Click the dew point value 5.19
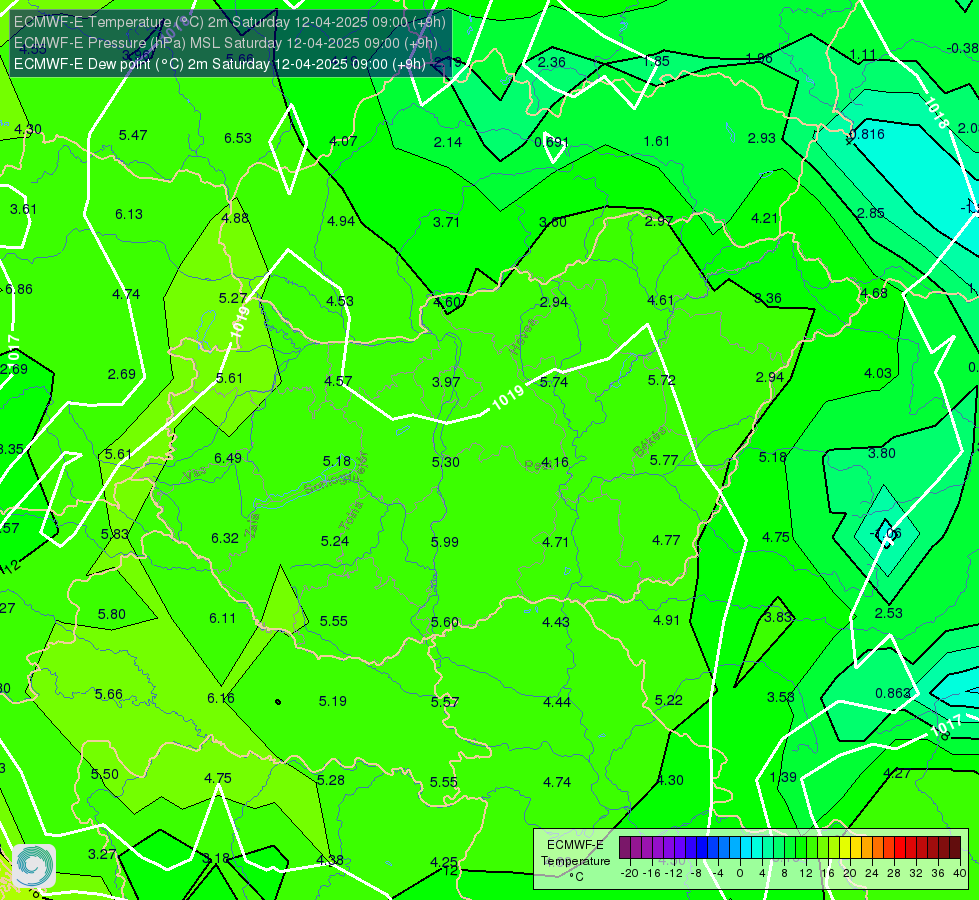The height and width of the screenshot is (900, 979). pos(333,701)
